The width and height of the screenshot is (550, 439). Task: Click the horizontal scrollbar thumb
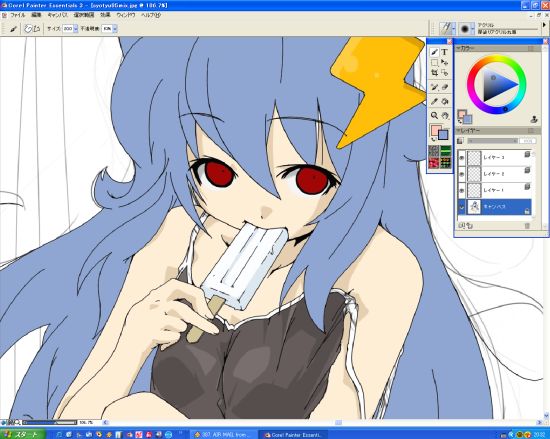(338, 423)
